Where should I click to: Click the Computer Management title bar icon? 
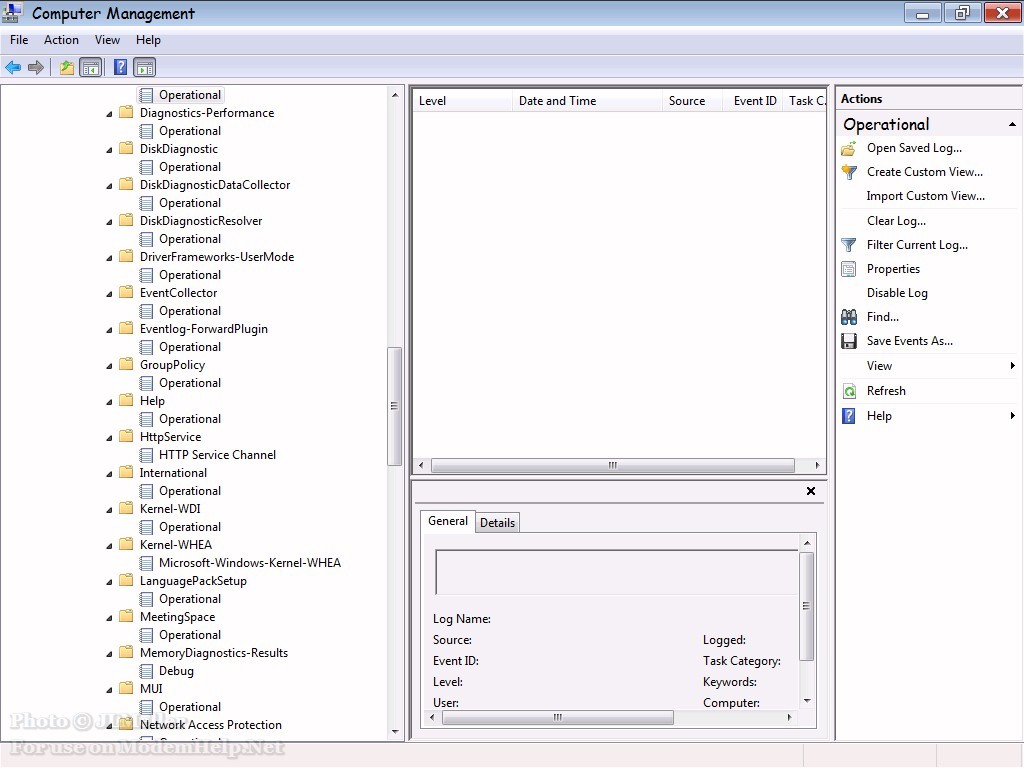12,12
